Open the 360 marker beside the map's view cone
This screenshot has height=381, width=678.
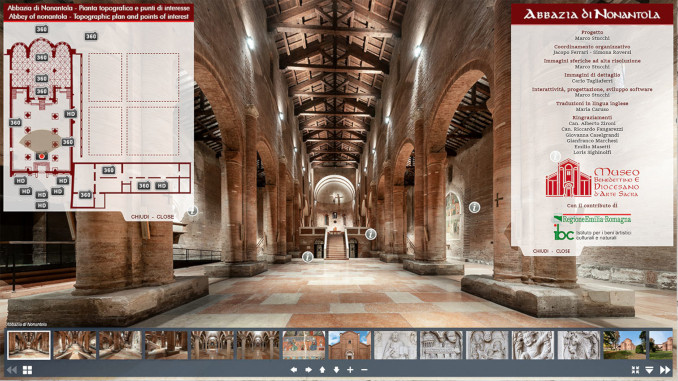click(x=68, y=142)
